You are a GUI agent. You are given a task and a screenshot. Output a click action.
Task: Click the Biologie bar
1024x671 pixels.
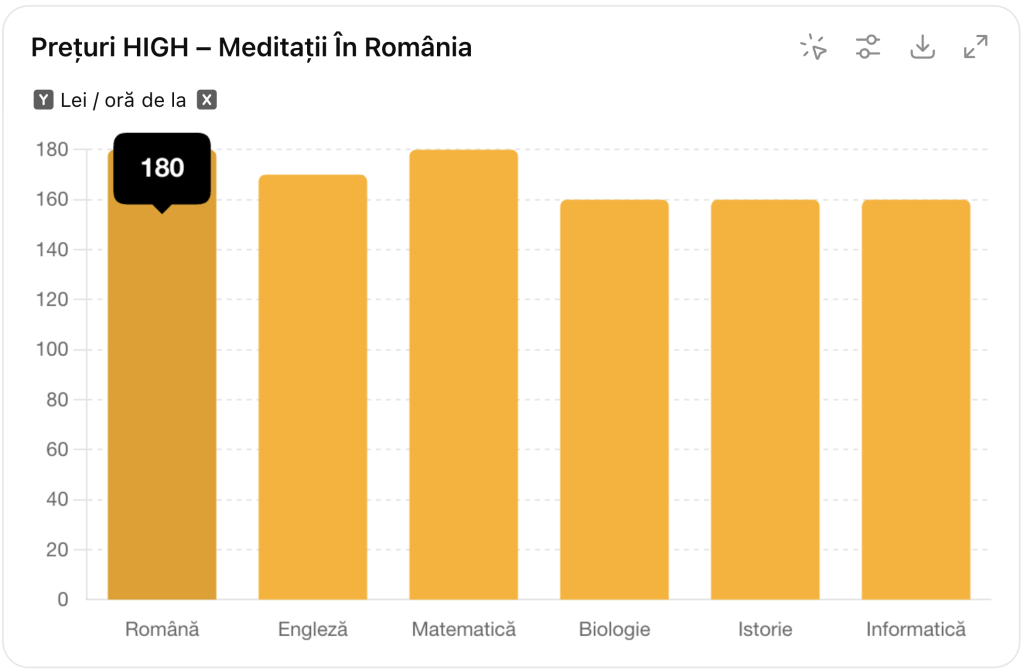[614, 400]
